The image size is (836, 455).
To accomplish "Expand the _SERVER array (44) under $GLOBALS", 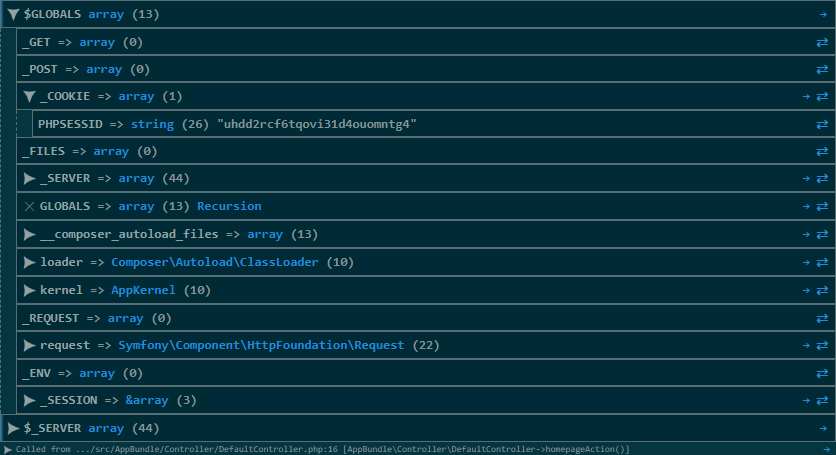I will (29, 178).
